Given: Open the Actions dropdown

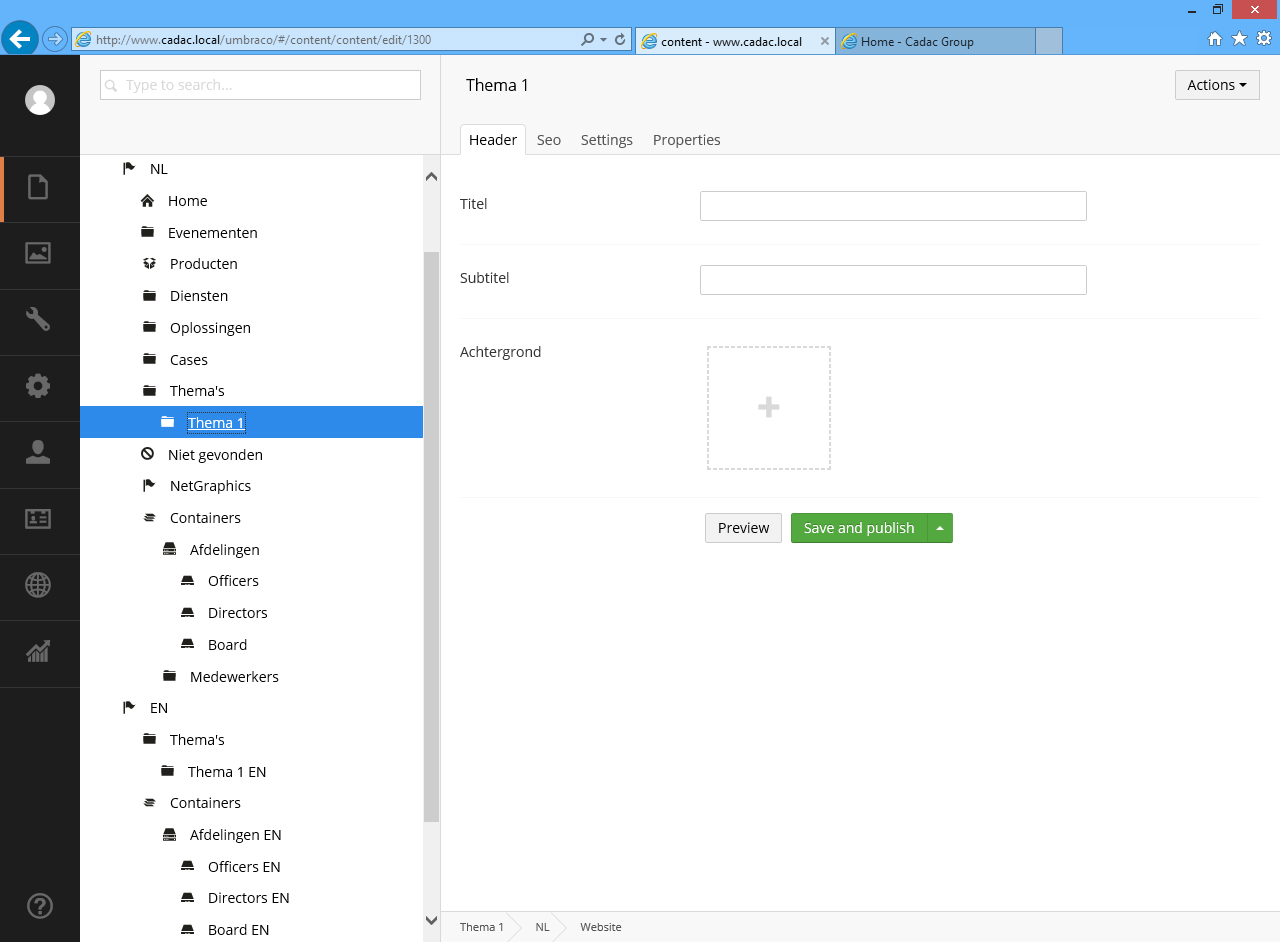Looking at the screenshot, I should (x=1216, y=85).
